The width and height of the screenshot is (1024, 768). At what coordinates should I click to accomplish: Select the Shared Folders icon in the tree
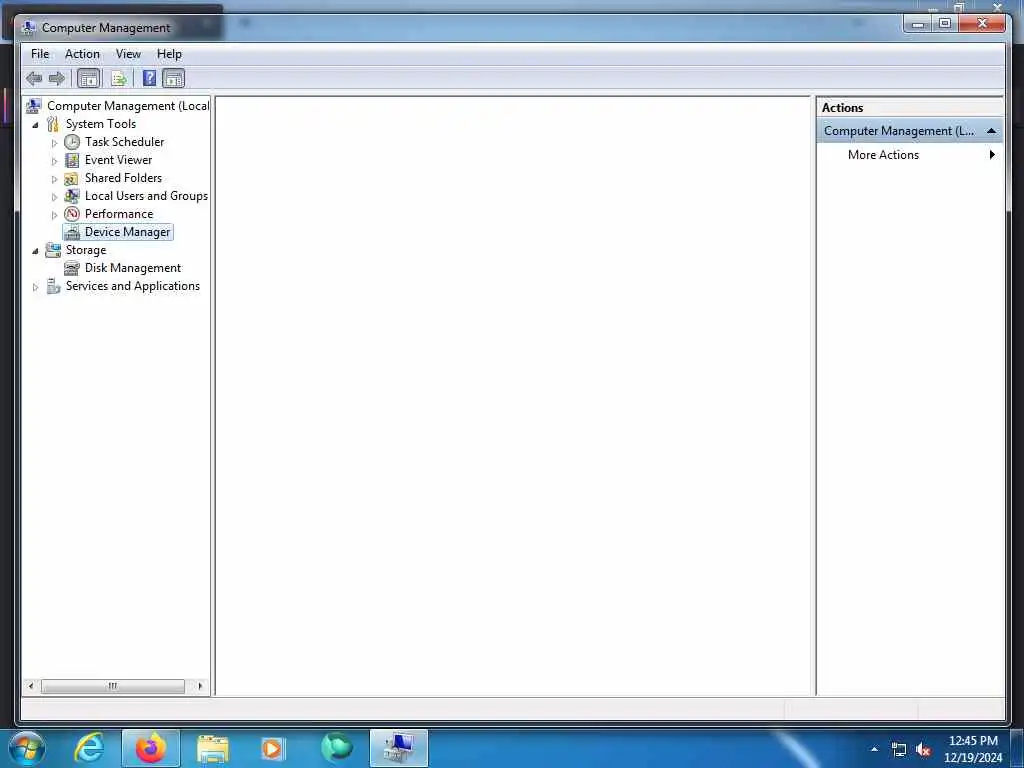[72, 178]
